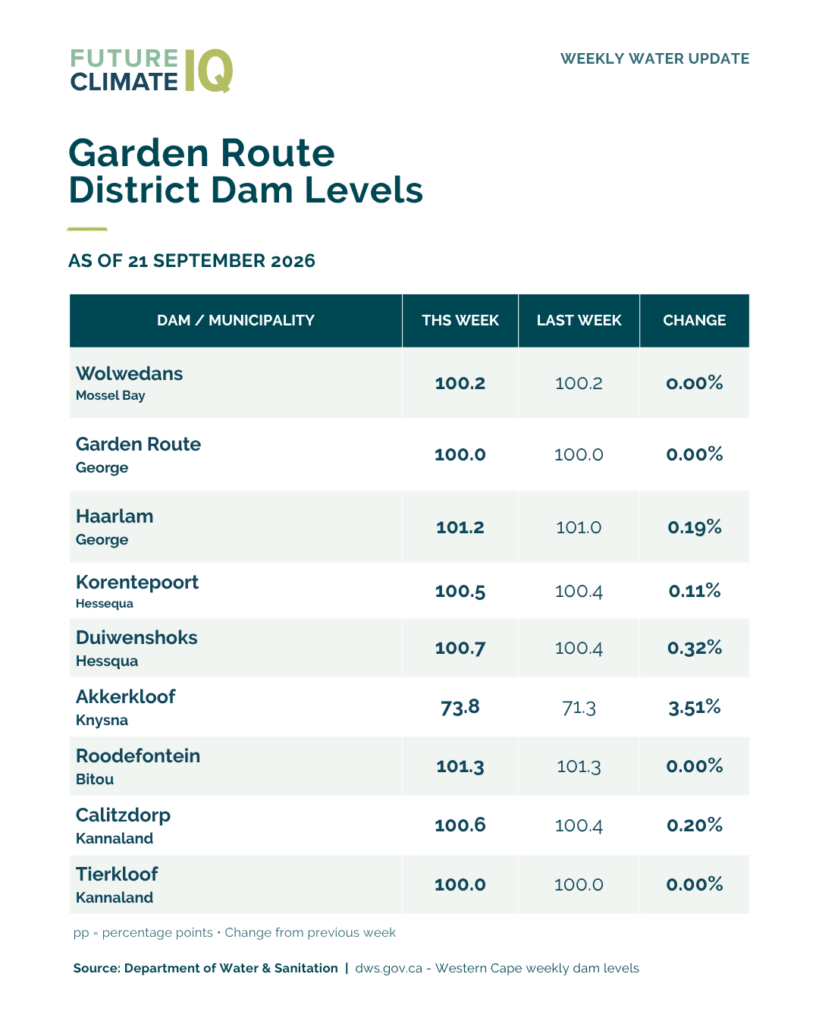
Task: Click the Korentepoort dam name
Action: [x=137, y=582]
